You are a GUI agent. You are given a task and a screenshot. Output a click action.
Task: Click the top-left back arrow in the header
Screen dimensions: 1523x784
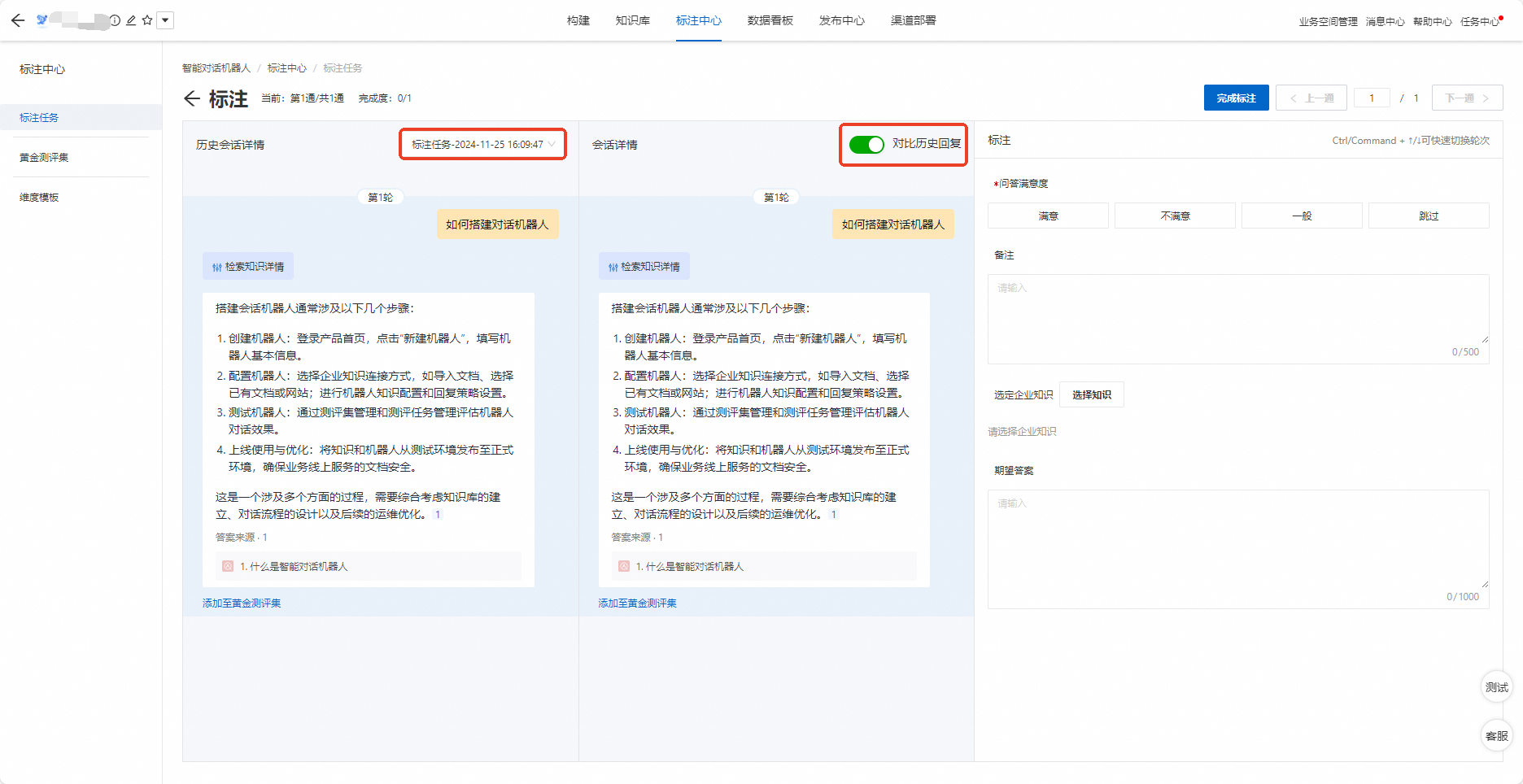click(x=18, y=20)
